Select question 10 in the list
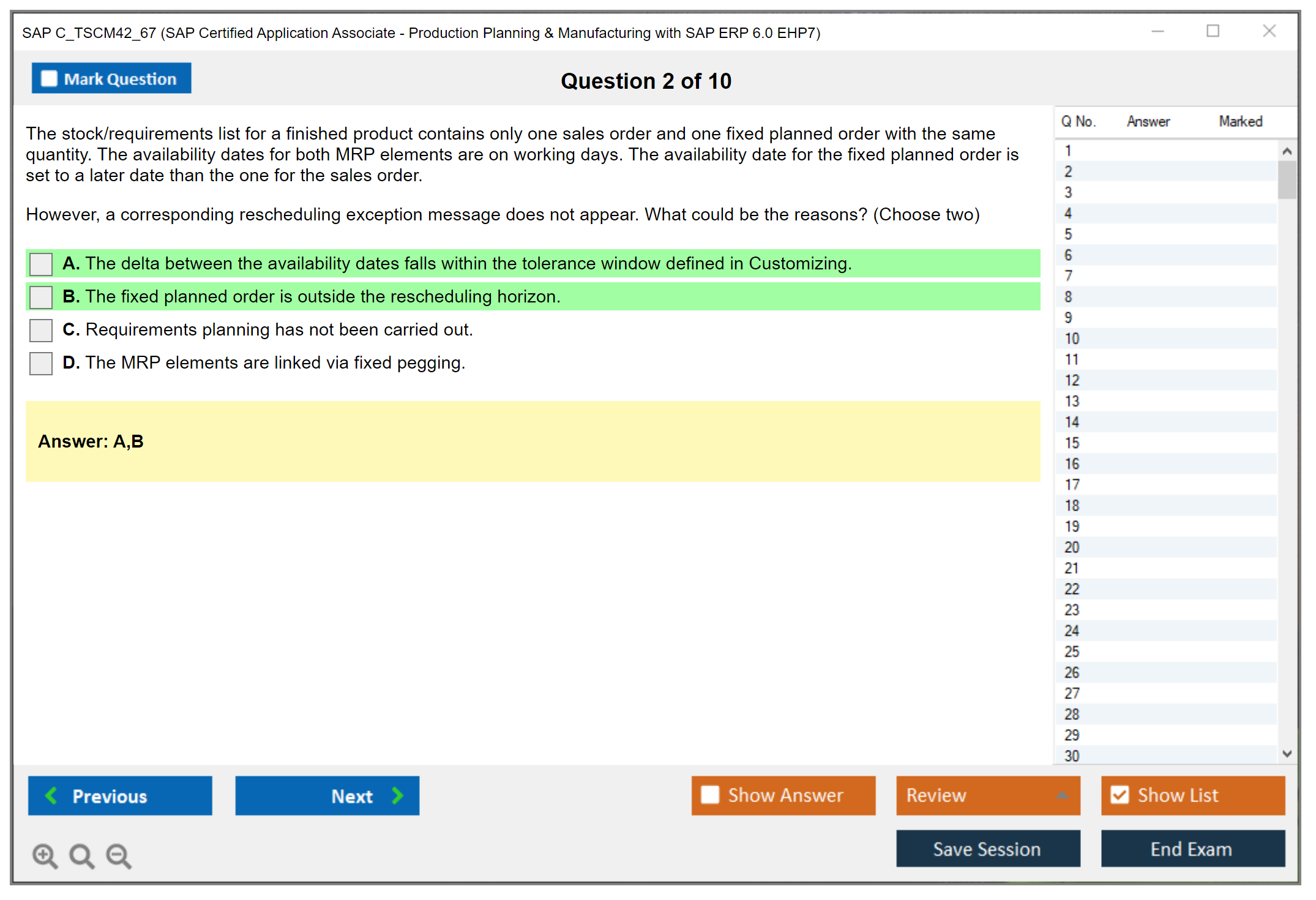The height and width of the screenshot is (900, 1316). [x=1072, y=339]
